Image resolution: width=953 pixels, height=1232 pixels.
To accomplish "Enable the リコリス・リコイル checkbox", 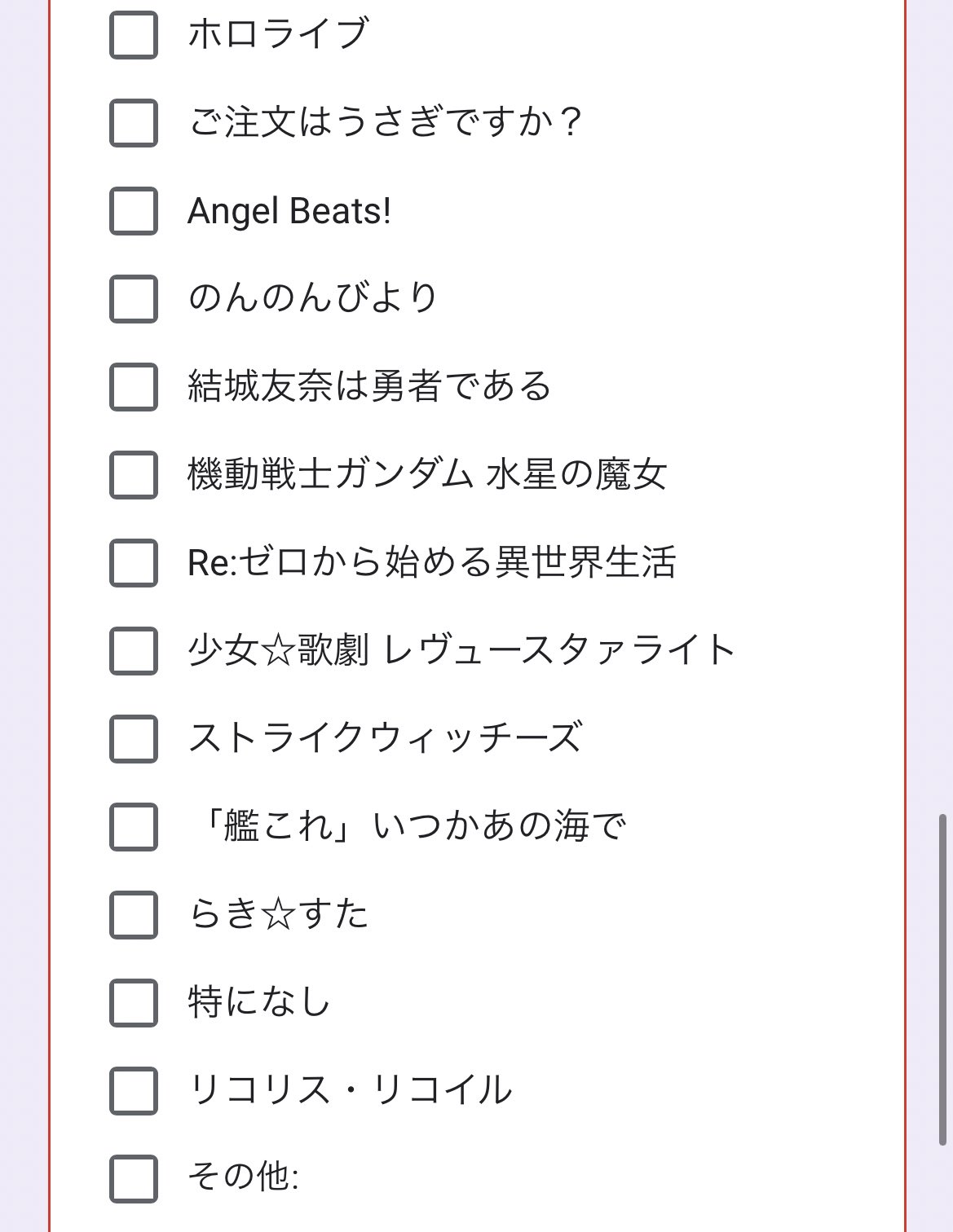I will click(x=134, y=1090).
